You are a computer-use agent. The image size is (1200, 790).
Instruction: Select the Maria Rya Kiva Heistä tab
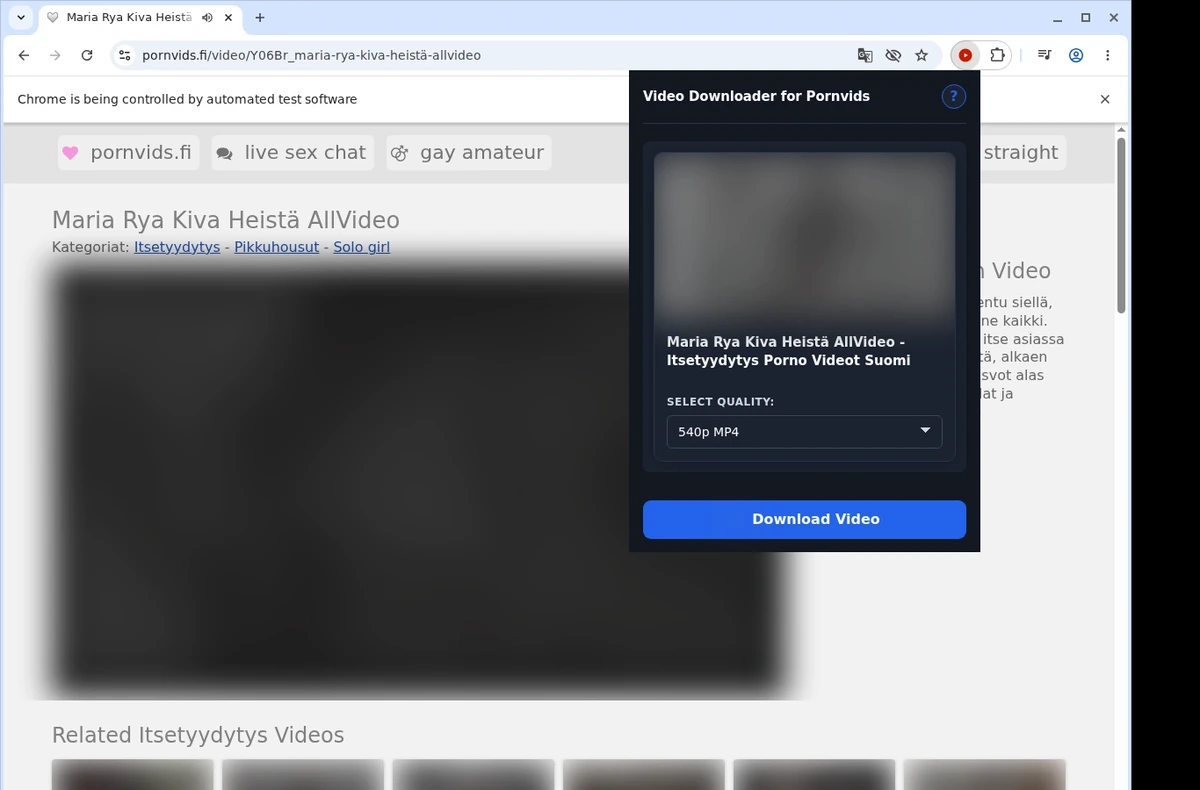coord(130,17)
